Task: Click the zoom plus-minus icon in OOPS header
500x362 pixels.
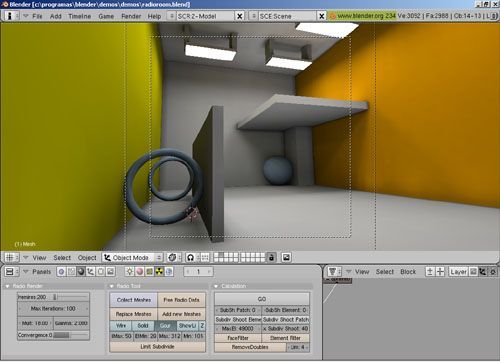Action: click(430, 272)
